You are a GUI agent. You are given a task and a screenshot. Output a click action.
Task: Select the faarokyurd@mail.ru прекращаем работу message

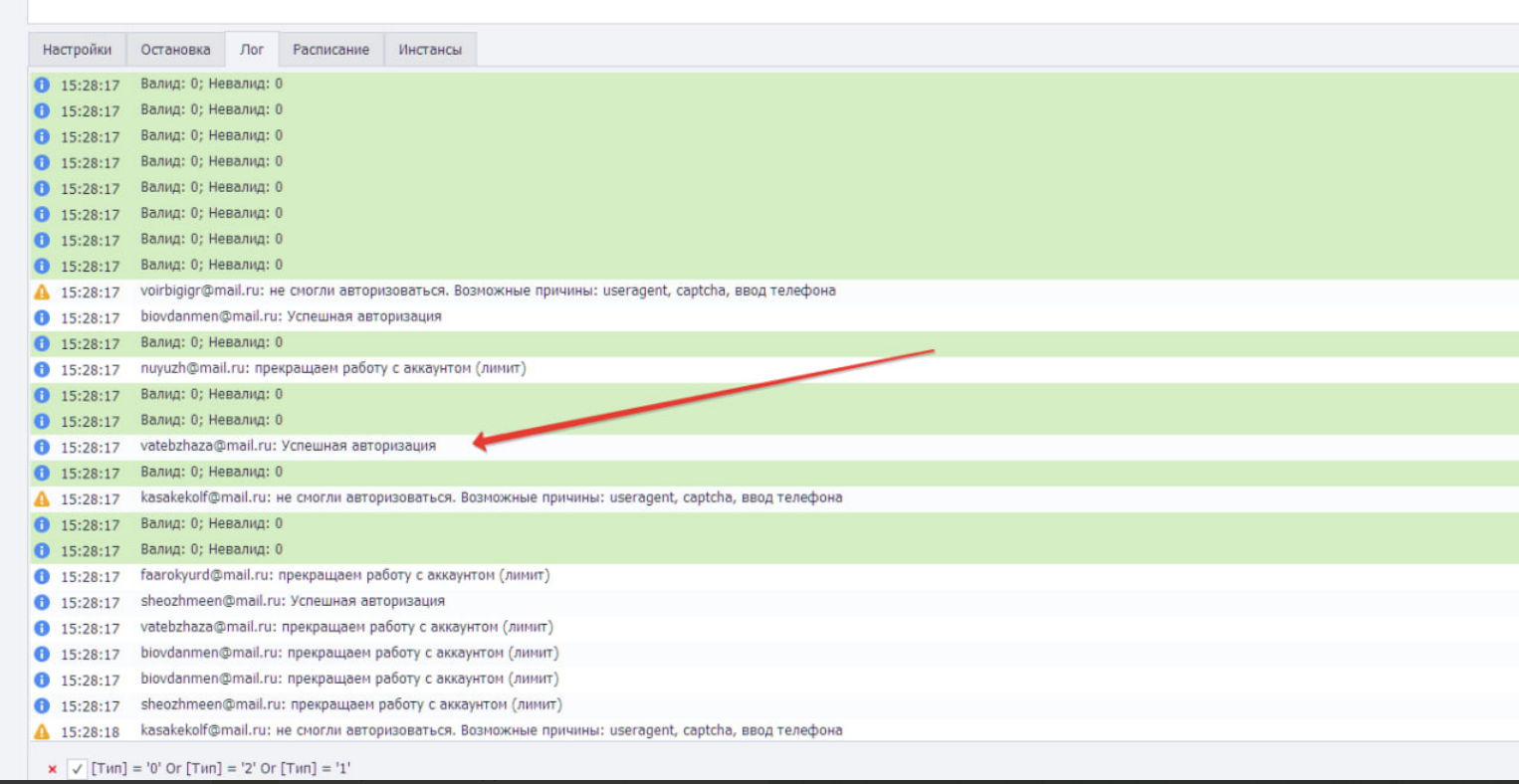pyautogui.click(x=344, y=575)
